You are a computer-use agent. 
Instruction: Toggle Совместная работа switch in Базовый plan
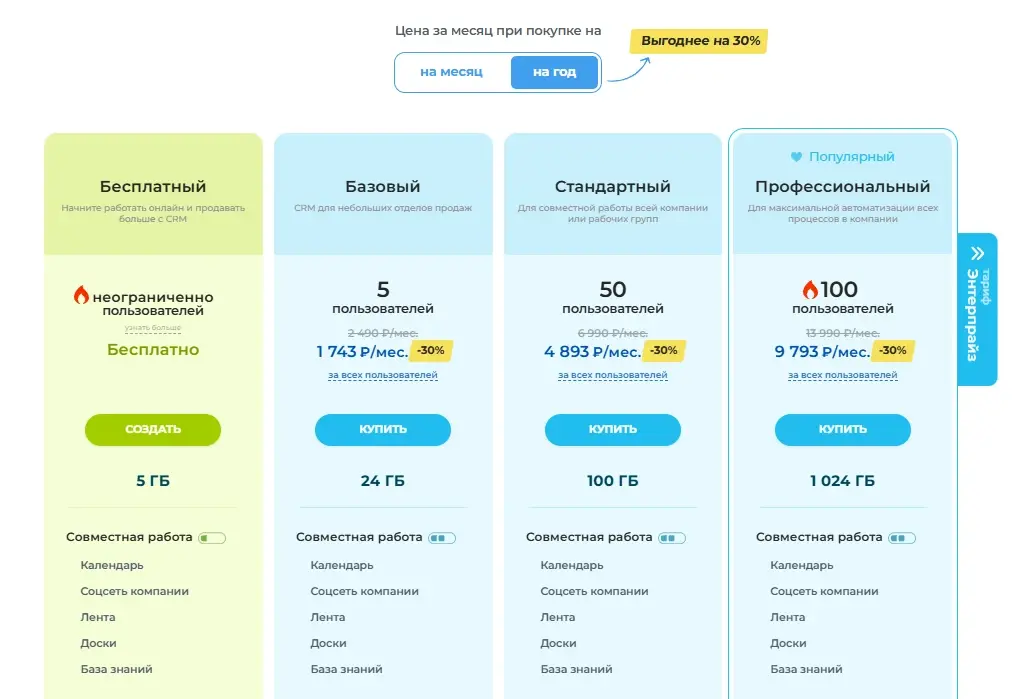tap(442, 538)
